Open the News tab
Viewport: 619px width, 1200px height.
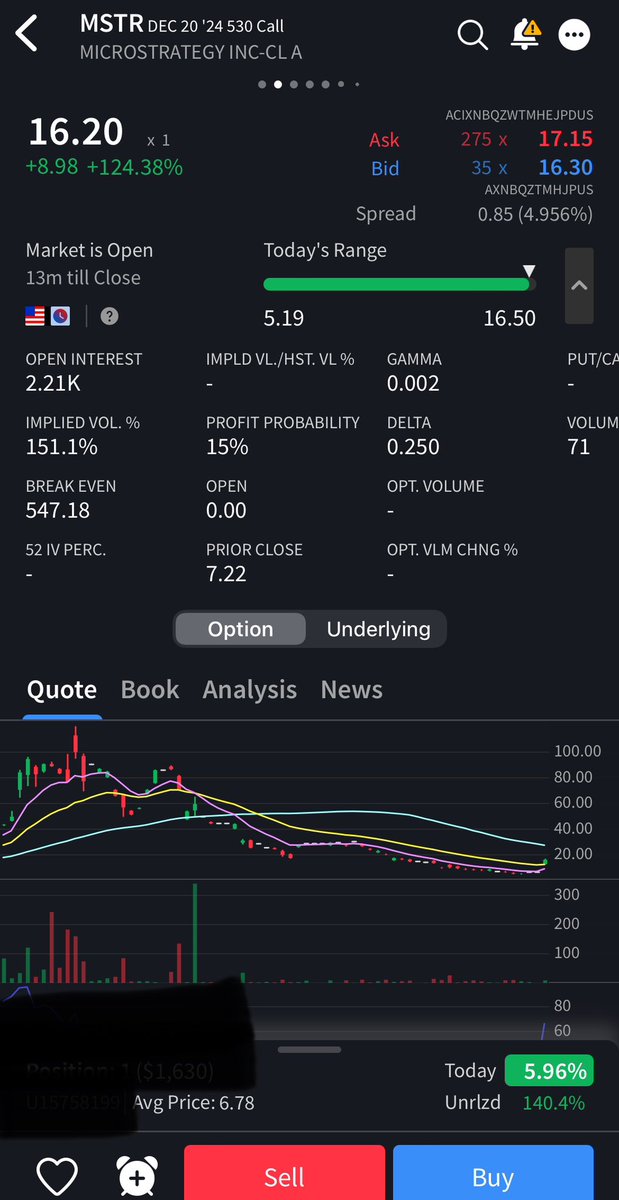[x=352, y=689]
